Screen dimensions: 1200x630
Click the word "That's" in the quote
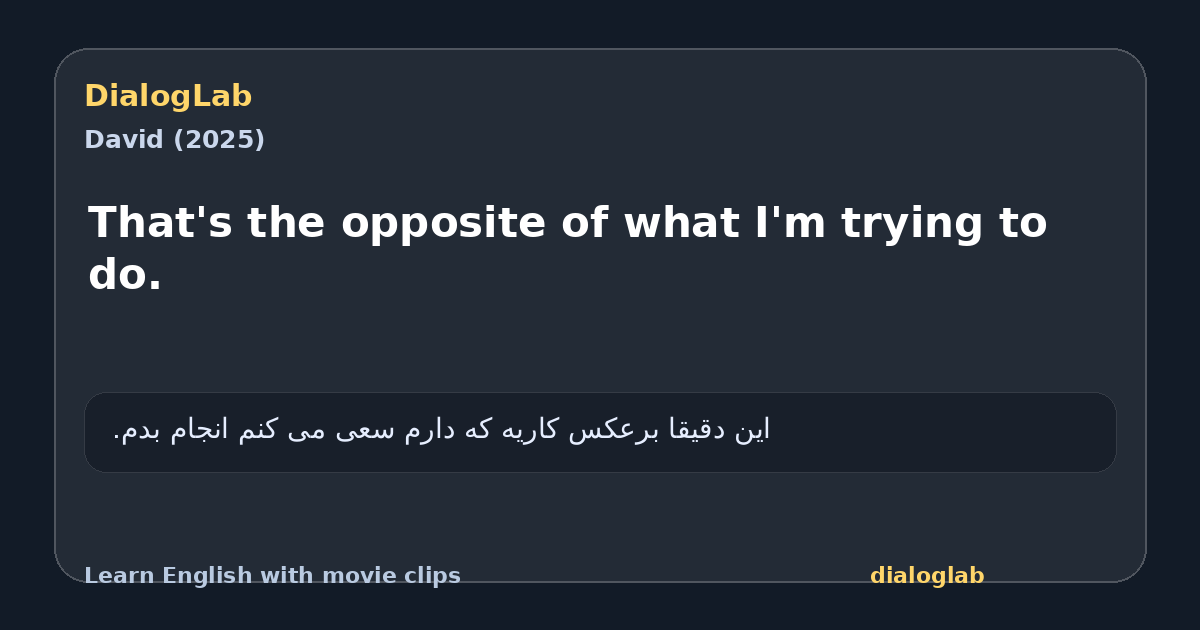pyautogui.click(x=161, y=222)
